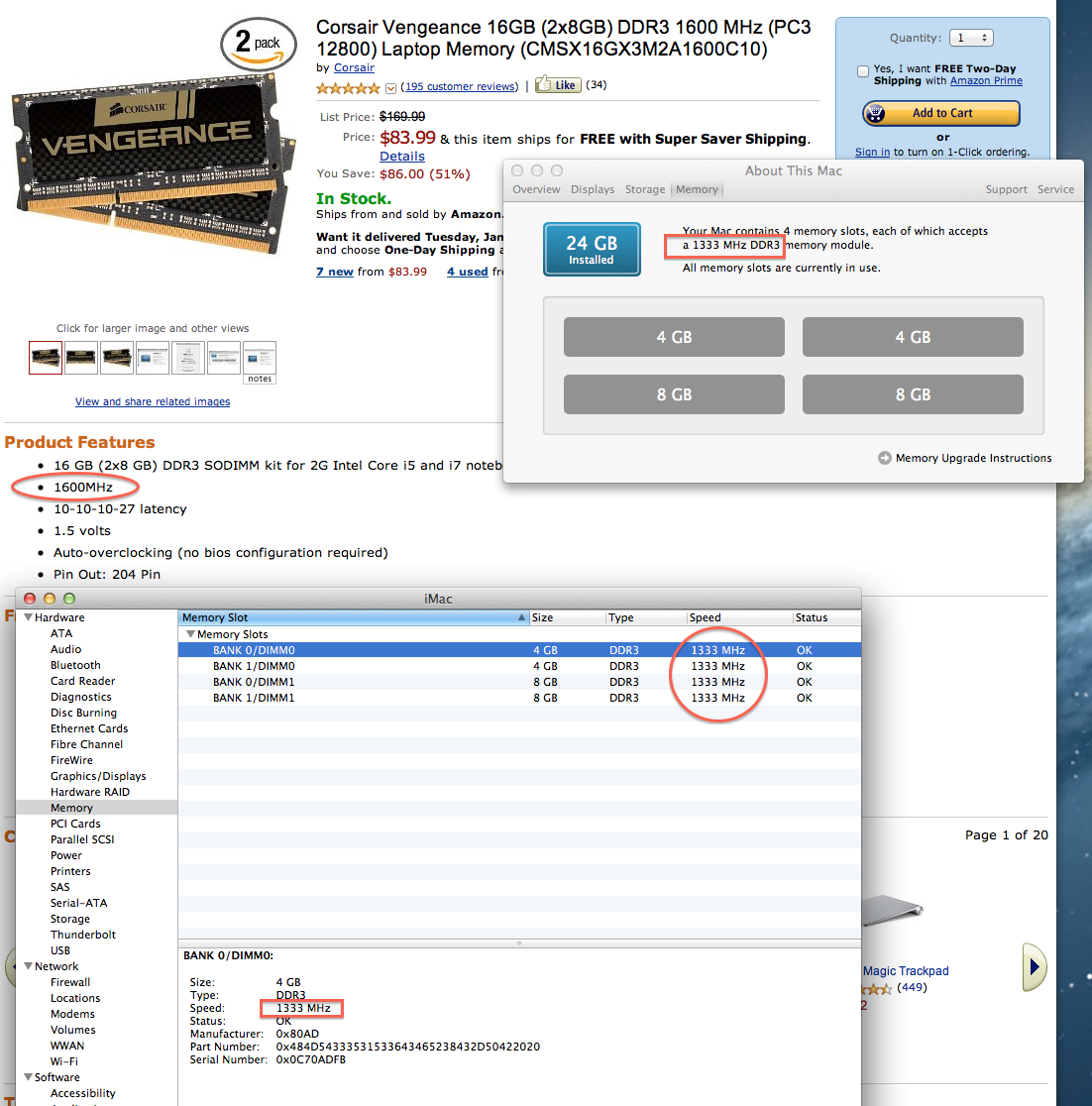Select the first product thumbnail image
The height and width of the screenshot is (1106, 1092).
click(x=46, y=358)
